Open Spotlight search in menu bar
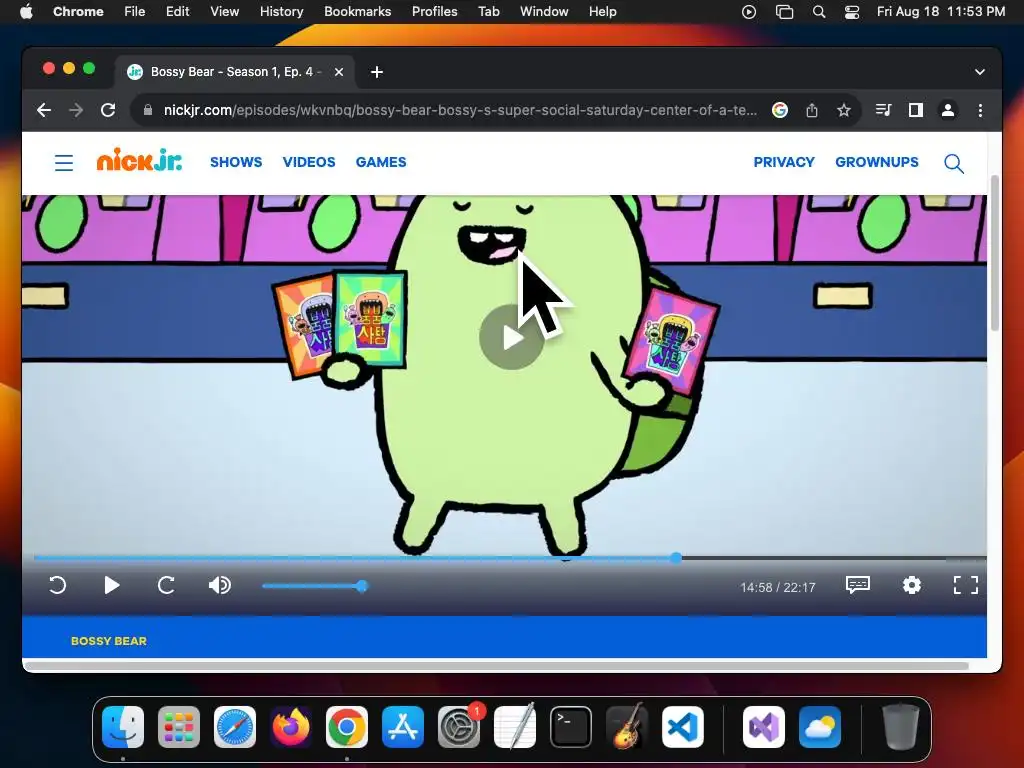Viewport: 1024px width, 768px height. [x=818, y=12]
